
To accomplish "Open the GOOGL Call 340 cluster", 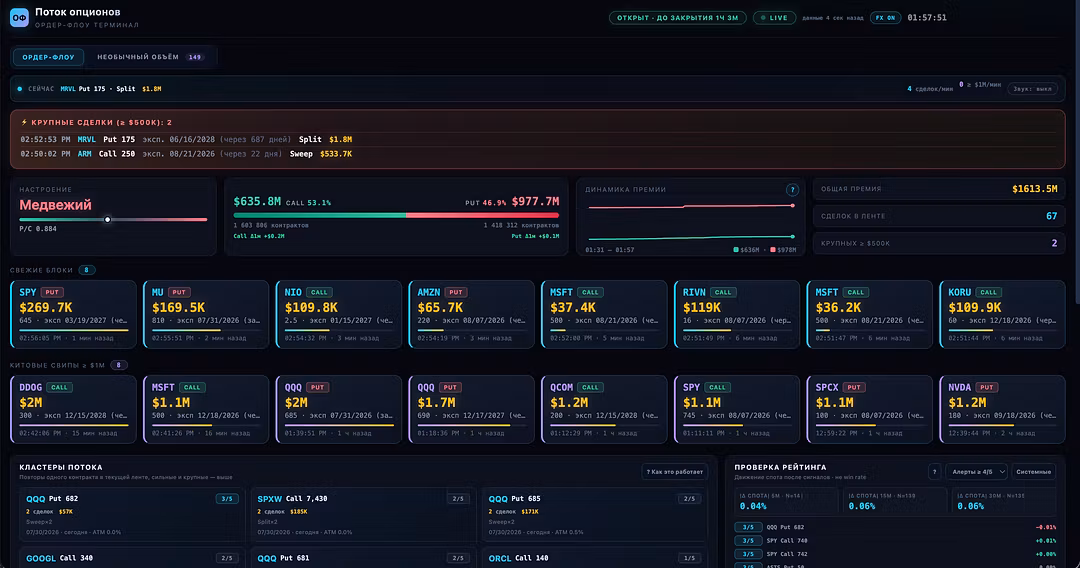I will 130,558.
